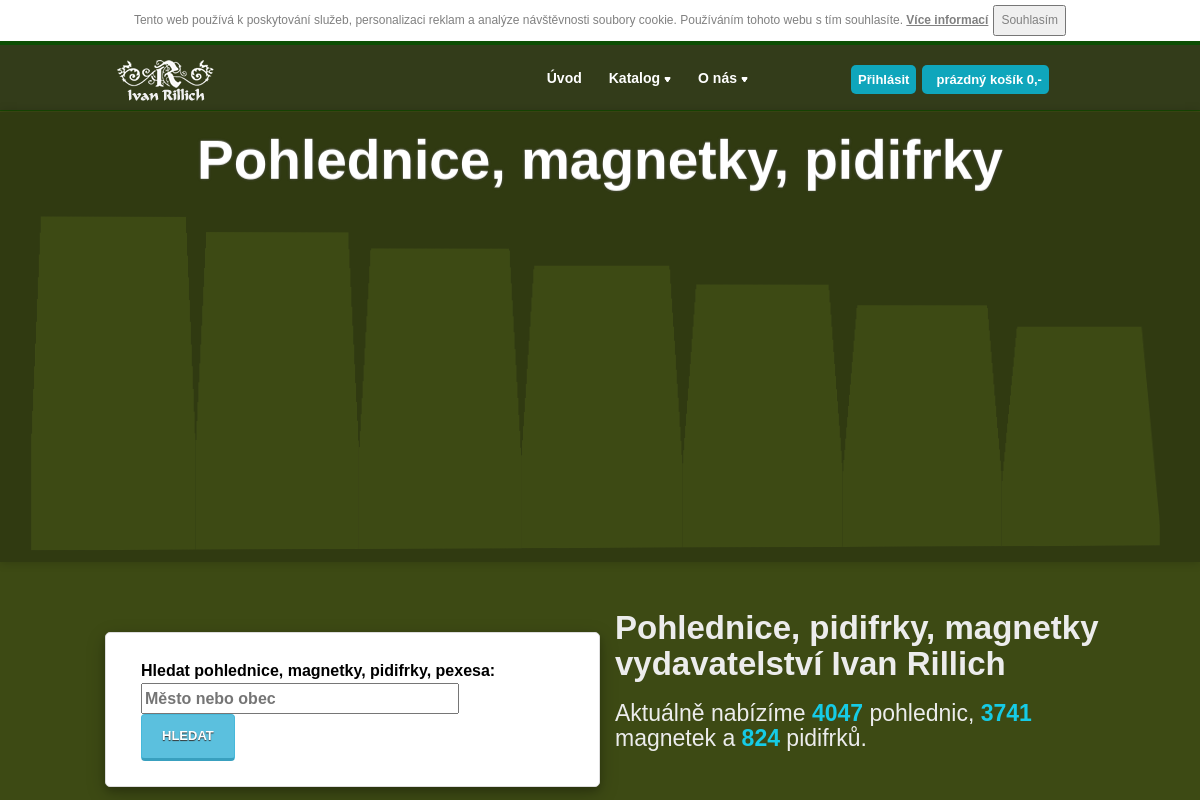Focus the Město nebo obec search field
The height and width of the screenshot is (800, 1200).
click(x=300, y=698)
